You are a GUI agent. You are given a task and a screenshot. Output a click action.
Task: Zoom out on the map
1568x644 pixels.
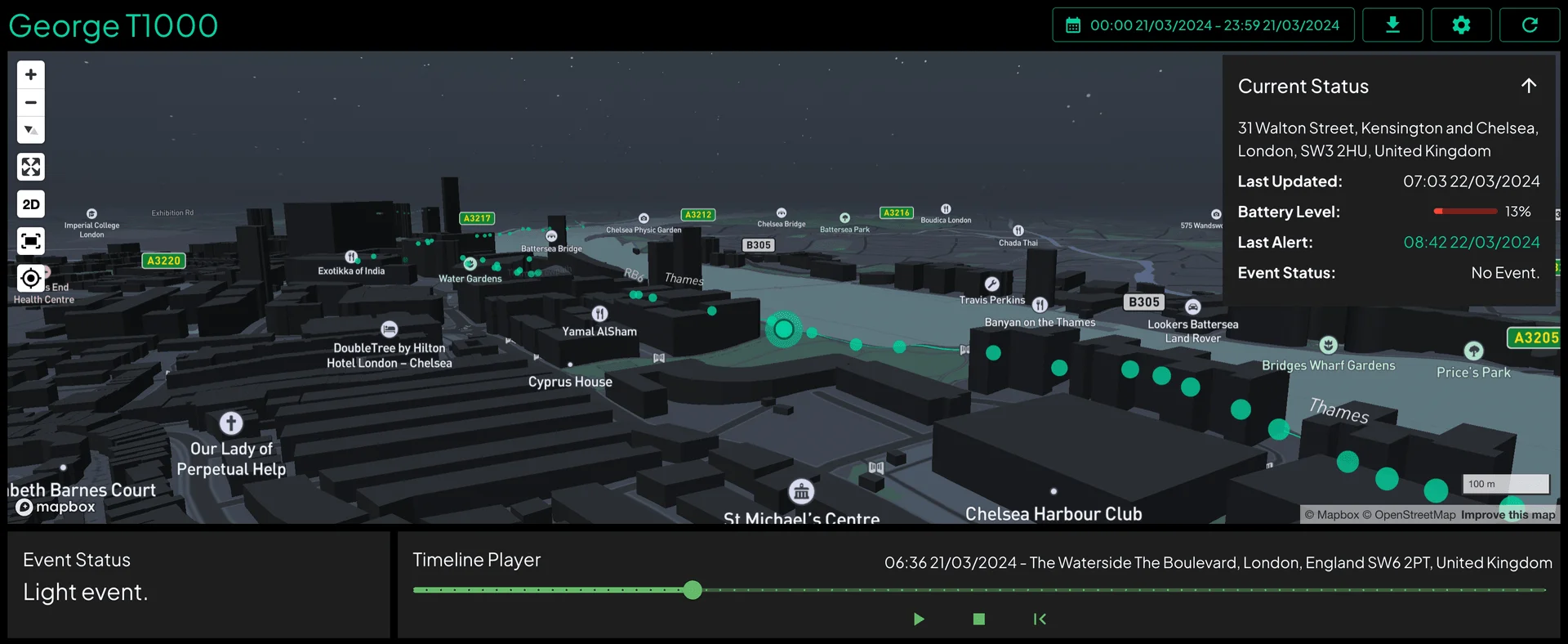[x=31, y=102]
